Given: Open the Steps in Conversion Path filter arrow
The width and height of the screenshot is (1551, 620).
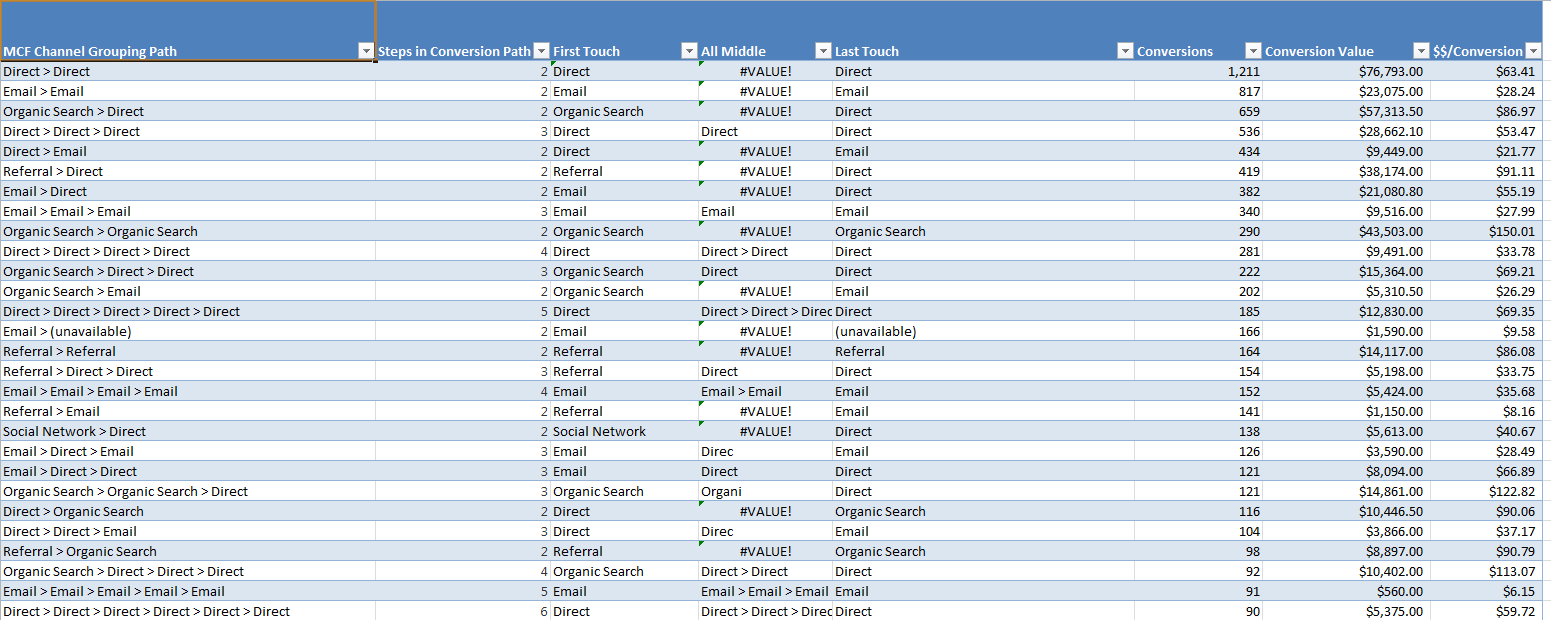Looking at the screenshot, I should (541, 51).
